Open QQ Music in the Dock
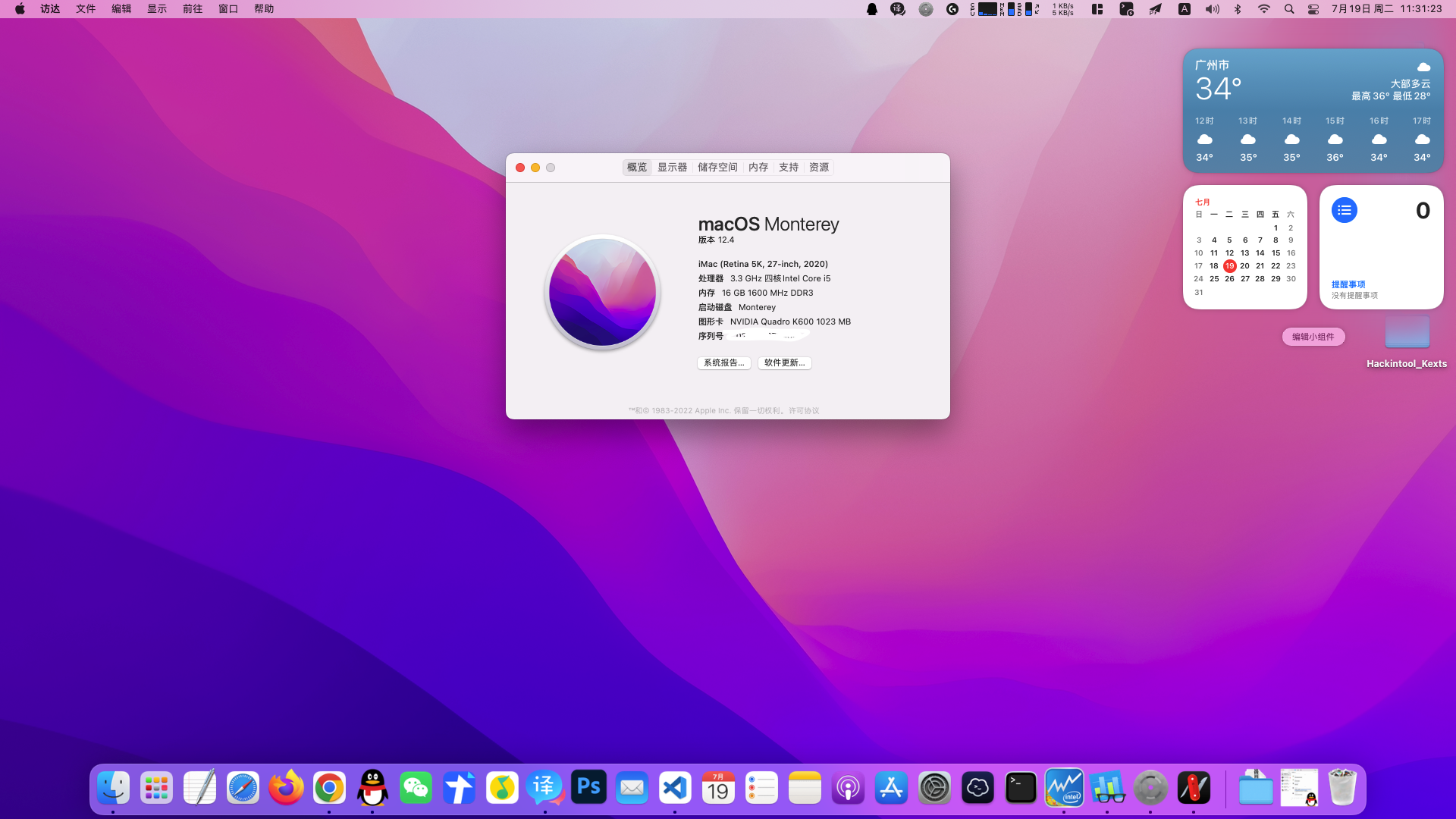The width and height of the screenshot is (1456, 819). (502, 788)
